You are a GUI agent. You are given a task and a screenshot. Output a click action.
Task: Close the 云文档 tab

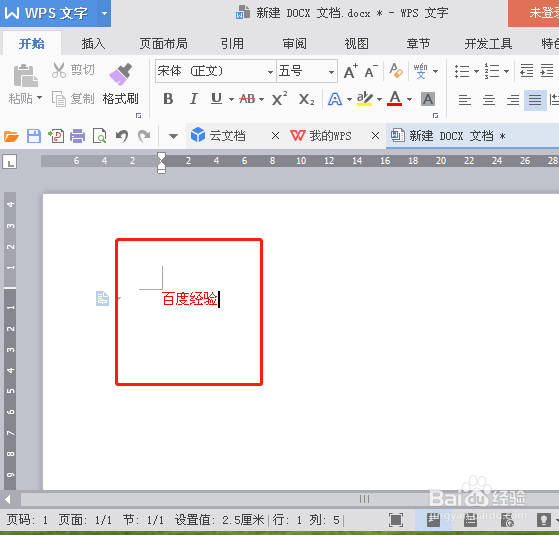pyautogui.click(x=275, y=135)
